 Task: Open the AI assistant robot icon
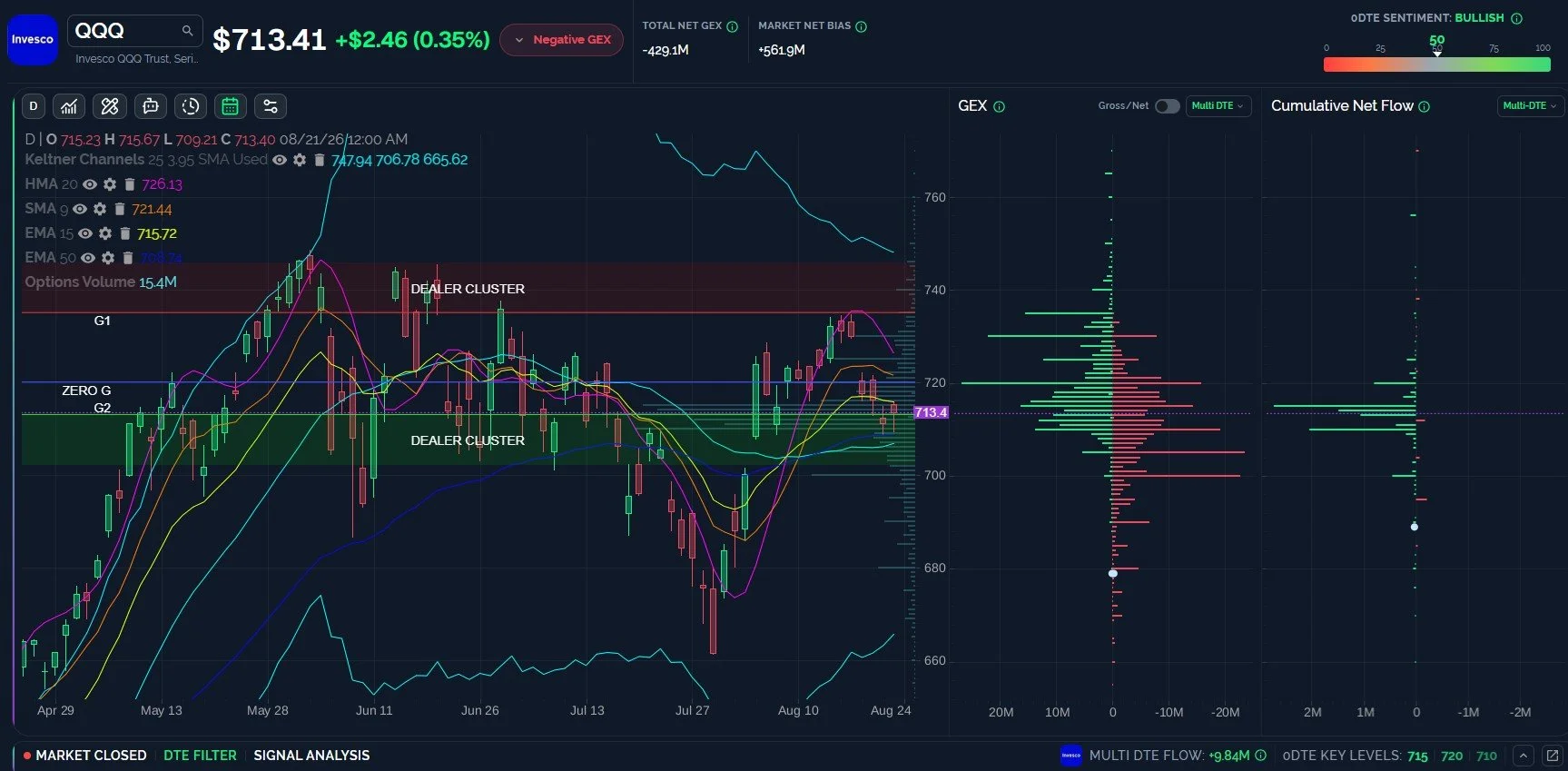(x=151, y=106)
